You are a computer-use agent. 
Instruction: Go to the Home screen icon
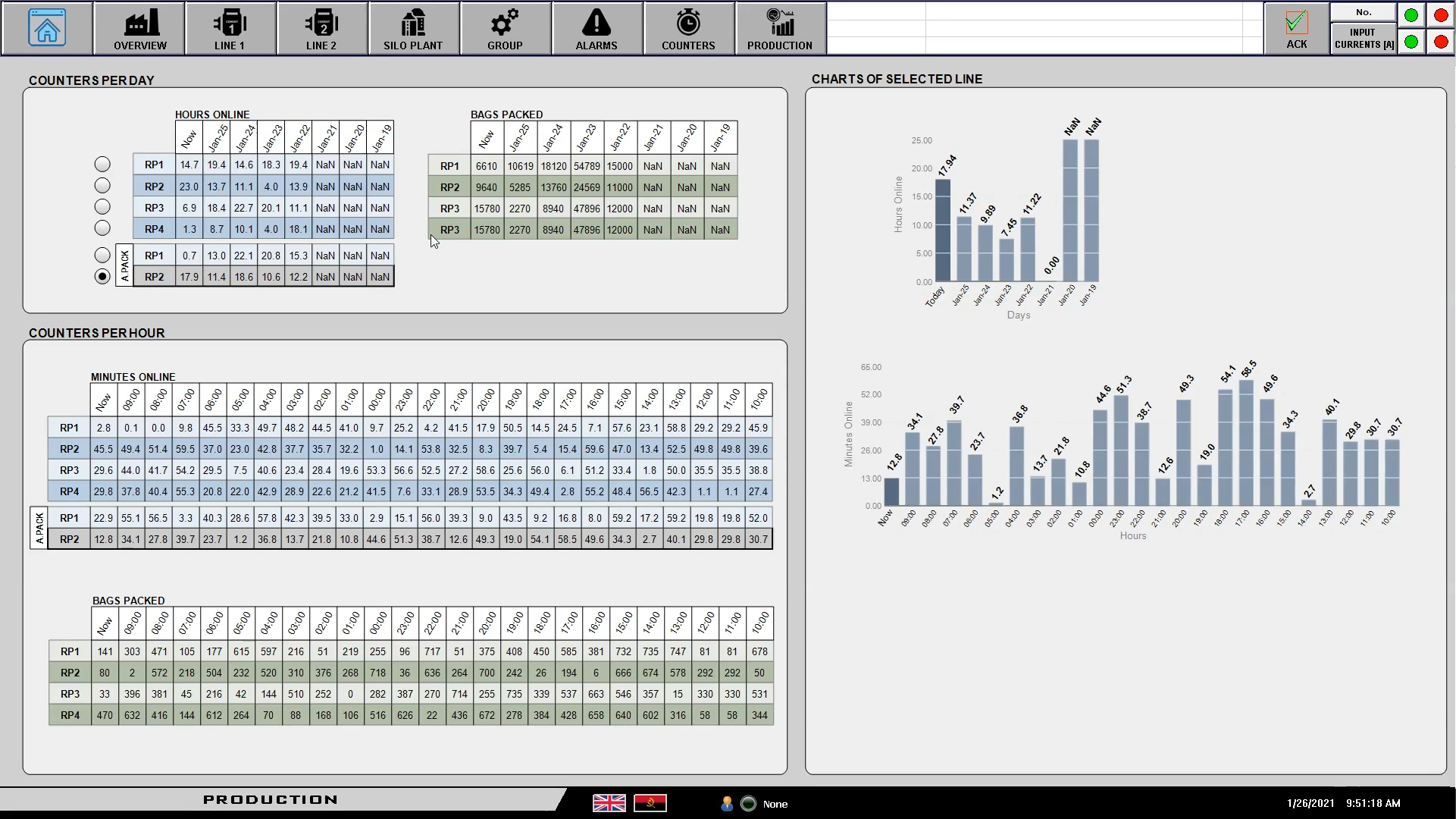tap(47, 28)
